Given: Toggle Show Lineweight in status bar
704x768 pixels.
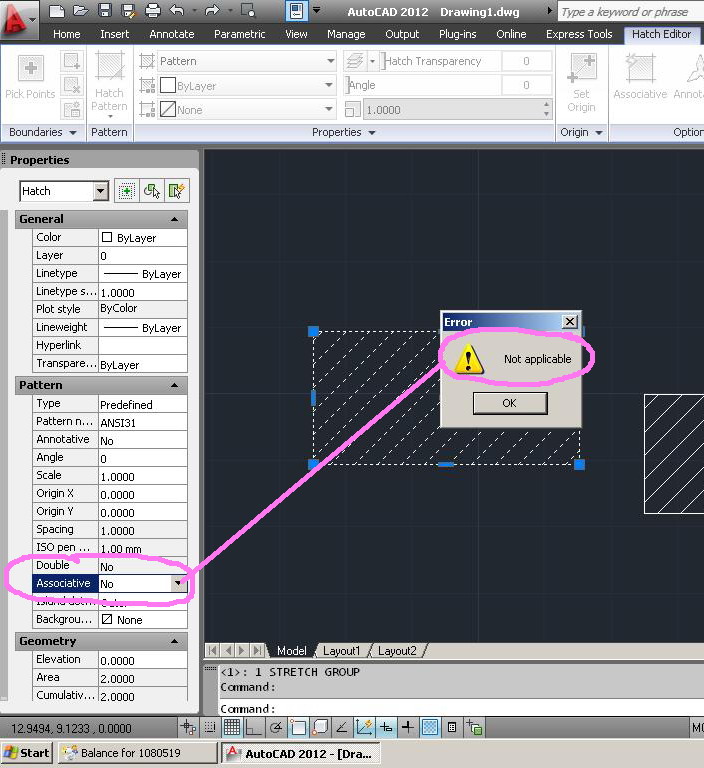Looking at the screenshot, I should (x=408, y=727).
